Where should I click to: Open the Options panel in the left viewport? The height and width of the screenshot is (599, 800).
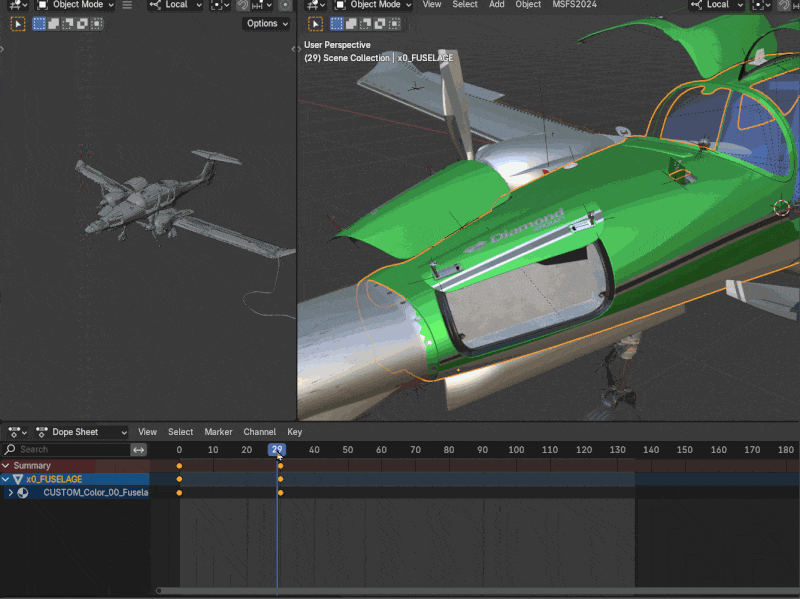pos(263,23)
